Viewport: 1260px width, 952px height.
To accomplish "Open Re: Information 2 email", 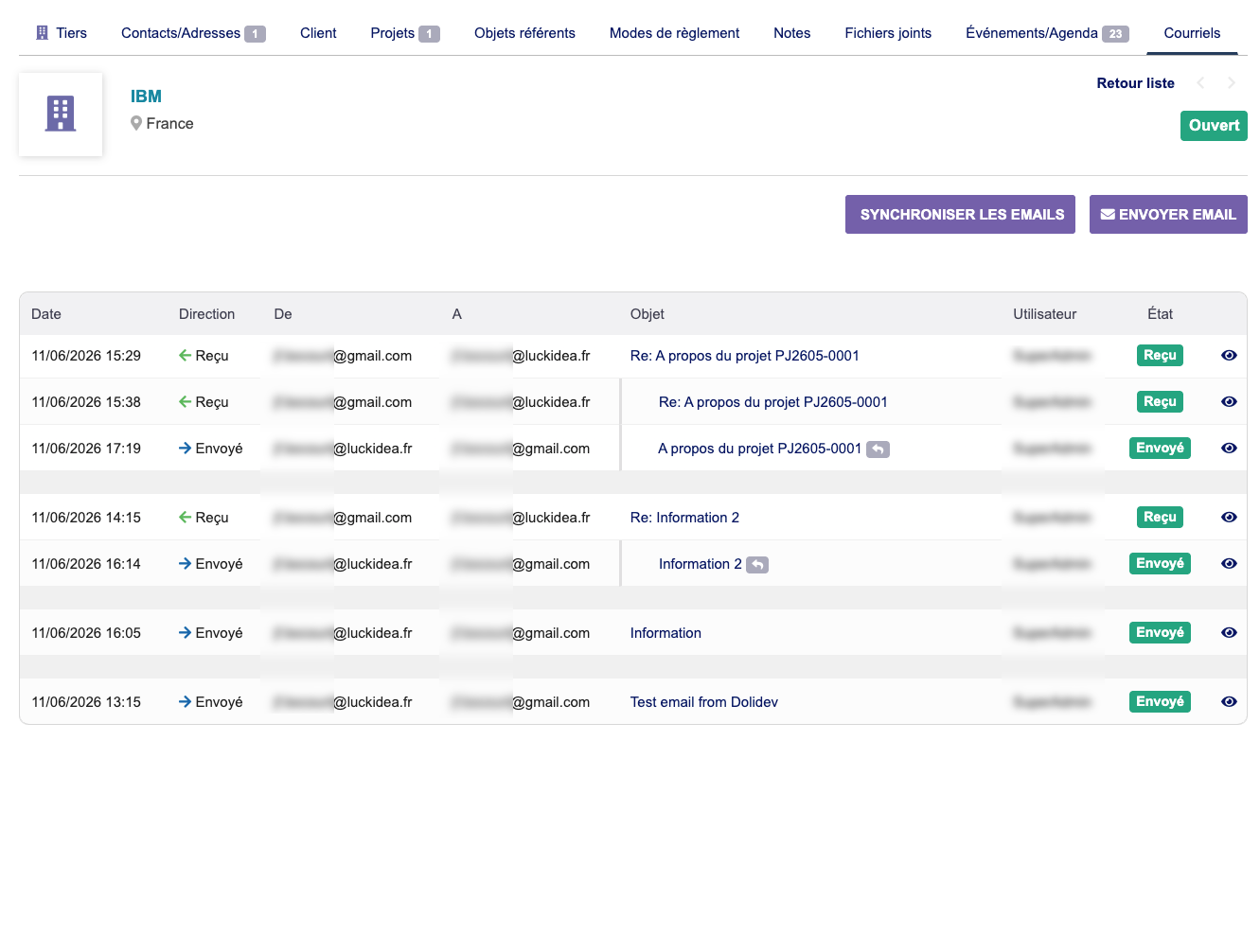I will 684,518.
